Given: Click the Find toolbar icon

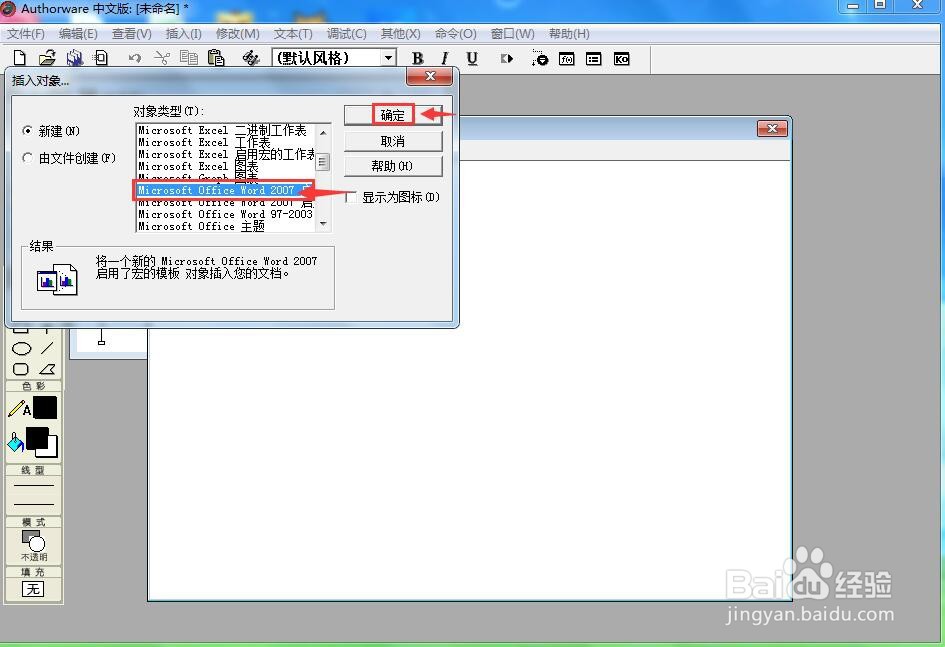Looking at the screenshot, I should pos(251,58).
